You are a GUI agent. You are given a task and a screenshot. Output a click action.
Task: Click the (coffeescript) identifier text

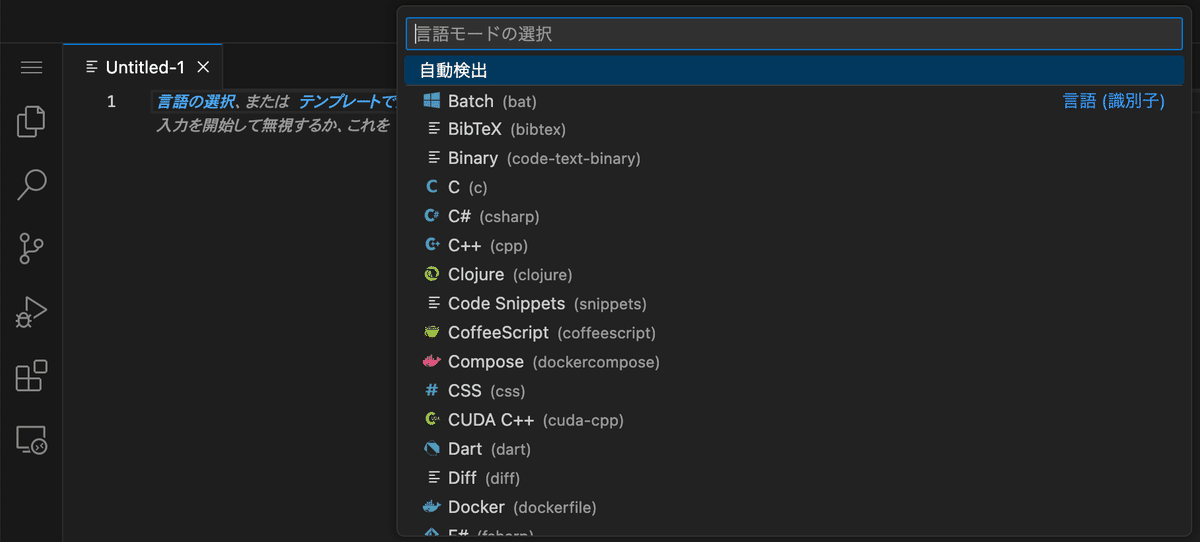click(x=607, y=333)
